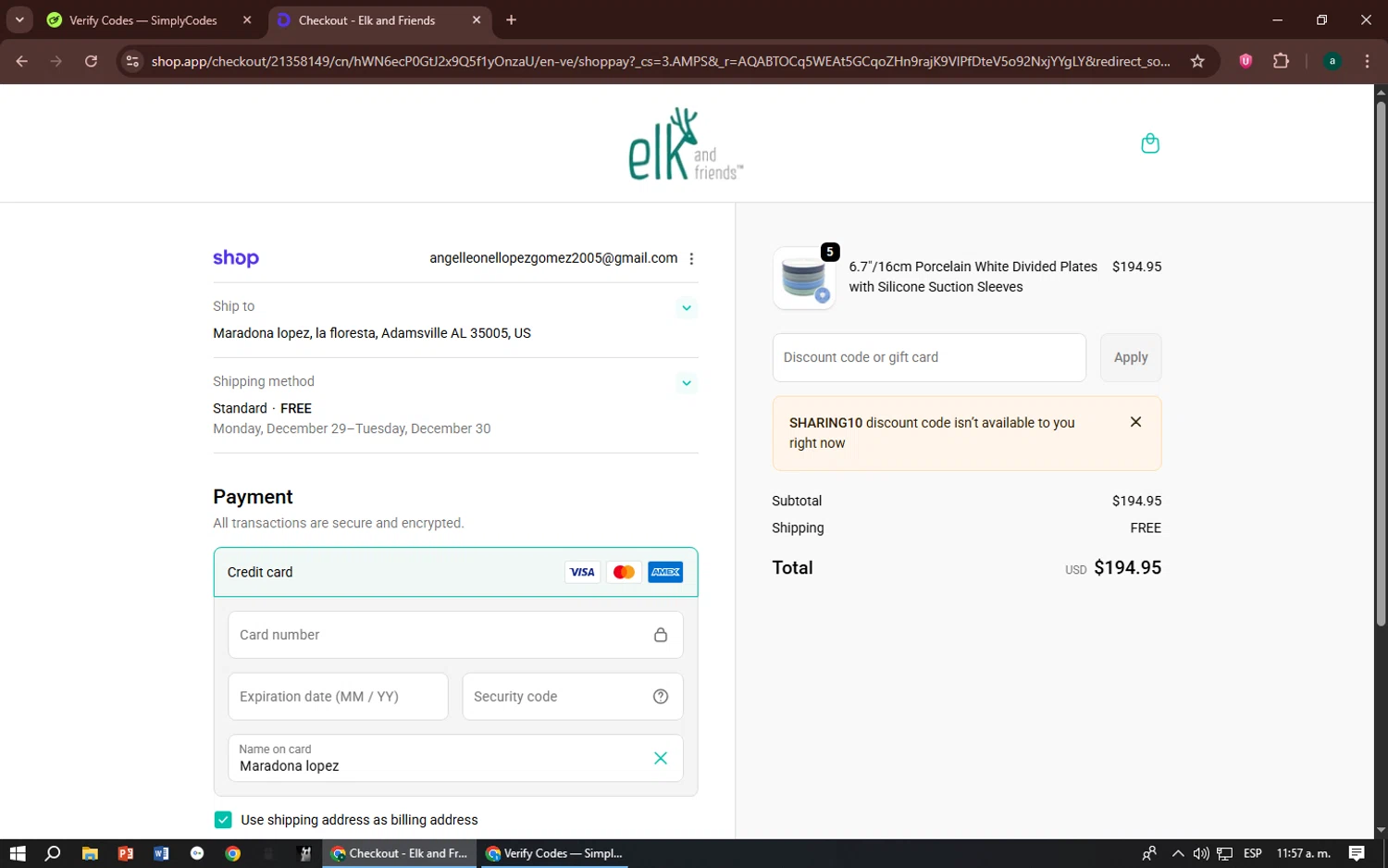Go back to the previous page
The image size is (1388, 868).
(x=22, y=61)
